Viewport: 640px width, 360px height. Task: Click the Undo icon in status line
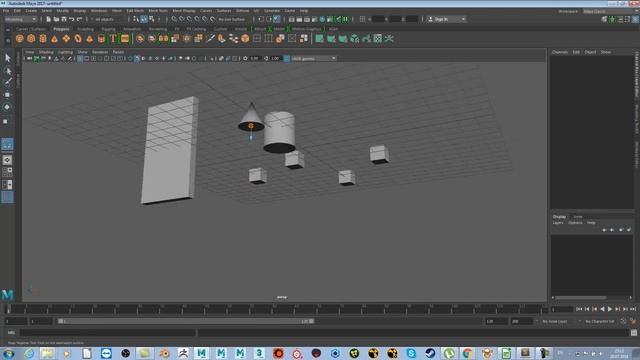pyautogui.click(x=72, y=19)
